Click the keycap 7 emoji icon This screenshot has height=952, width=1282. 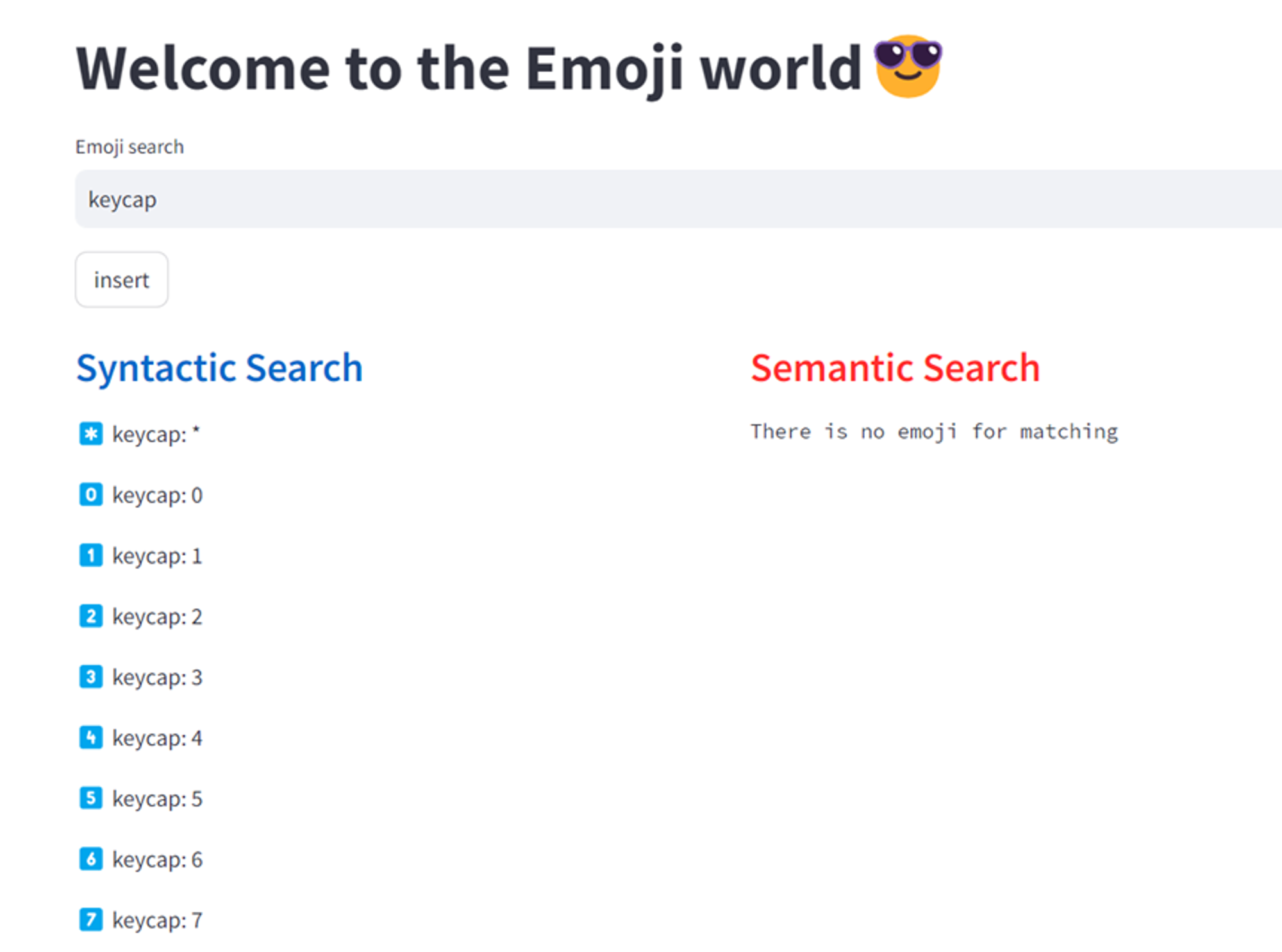tap(90, 919)
